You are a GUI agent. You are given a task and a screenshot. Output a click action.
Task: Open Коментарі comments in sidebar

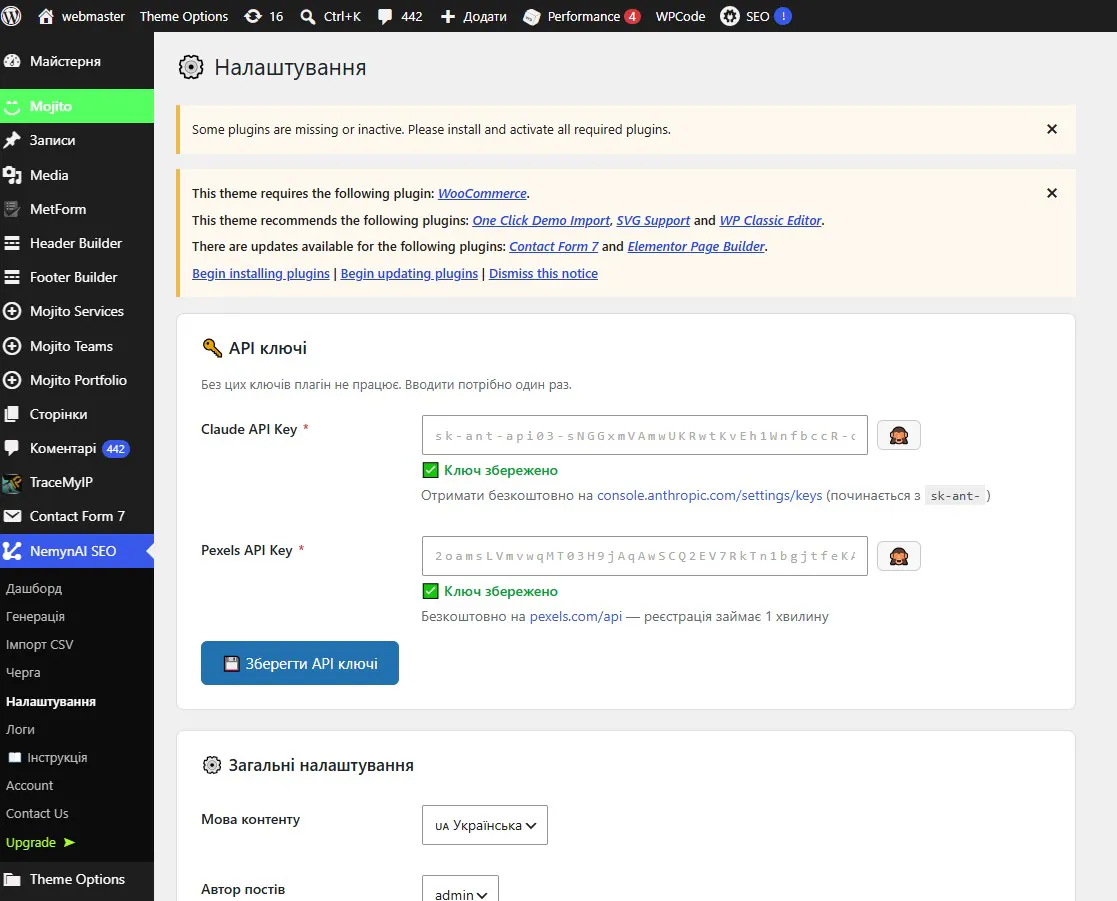click(x=77, y=448)
